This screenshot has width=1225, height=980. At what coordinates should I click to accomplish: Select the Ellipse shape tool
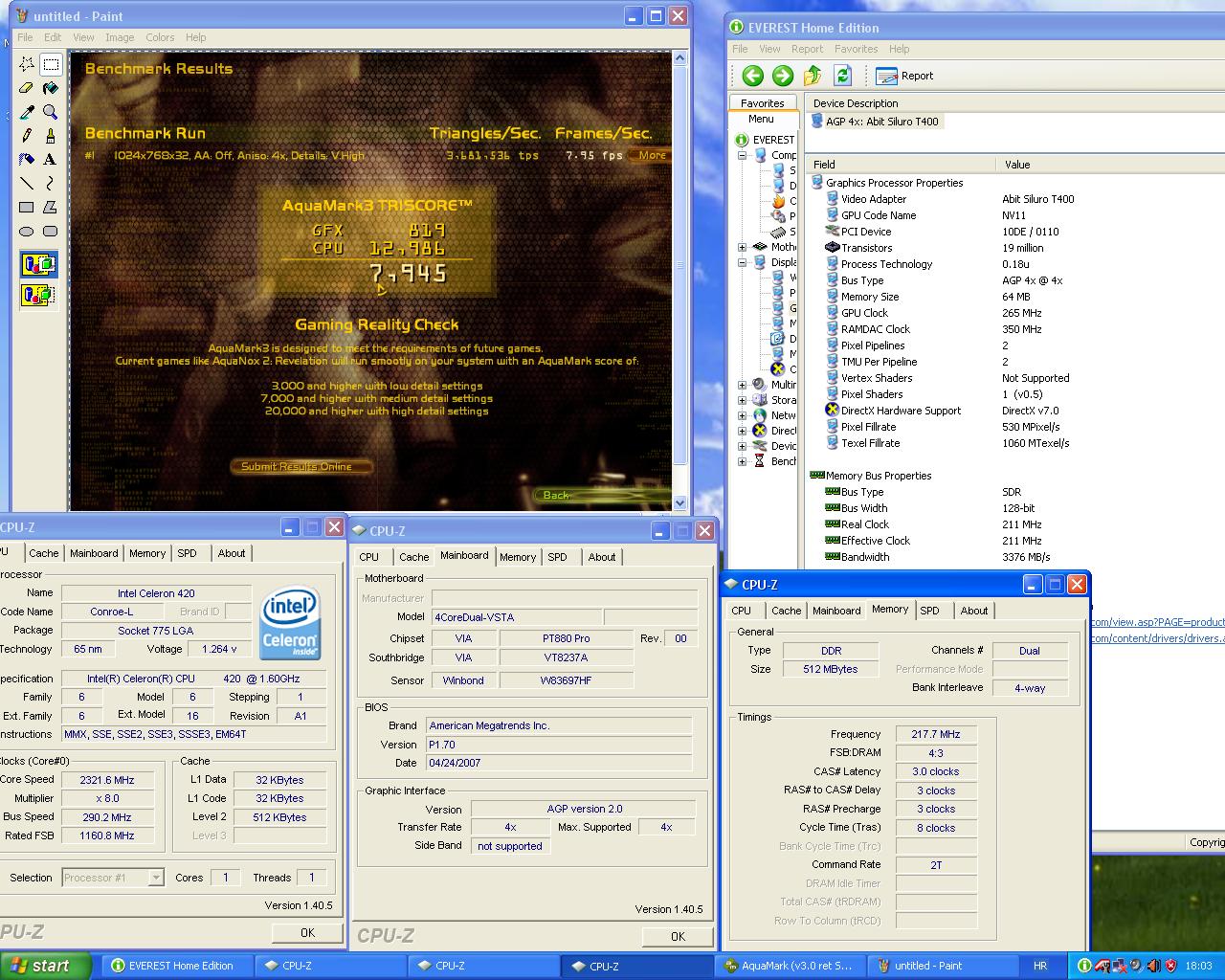[27, 231]
